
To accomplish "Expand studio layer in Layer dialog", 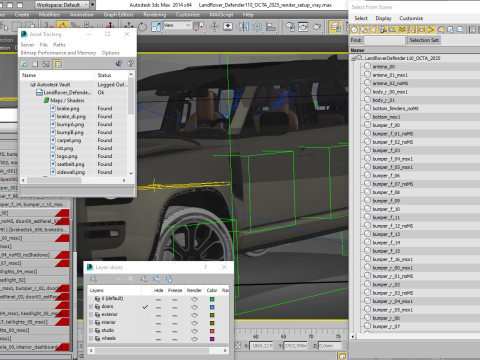I will pyautogui.click(x=91, y=331).
